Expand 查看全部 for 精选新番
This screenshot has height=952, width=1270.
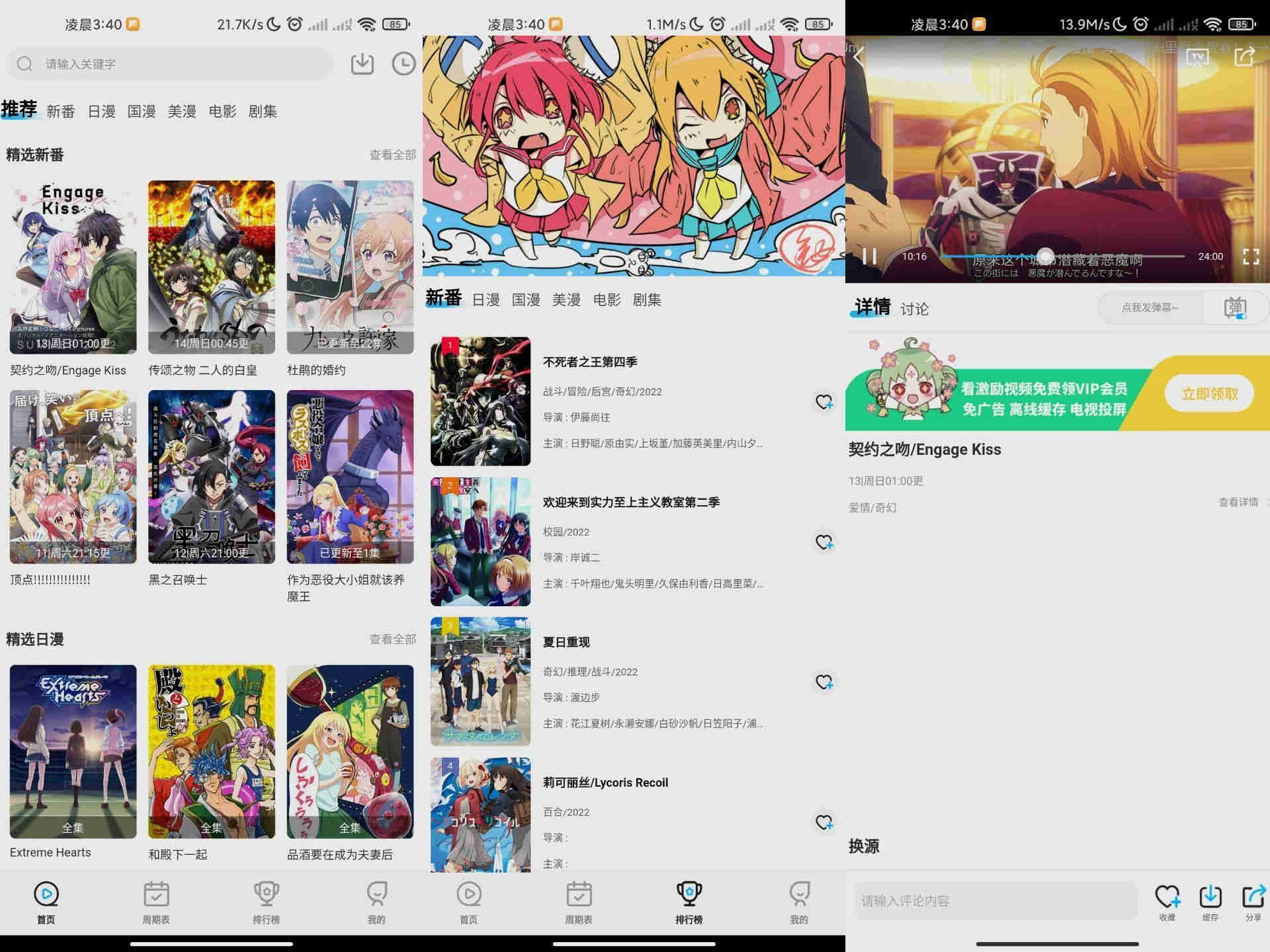click(392, 155)
